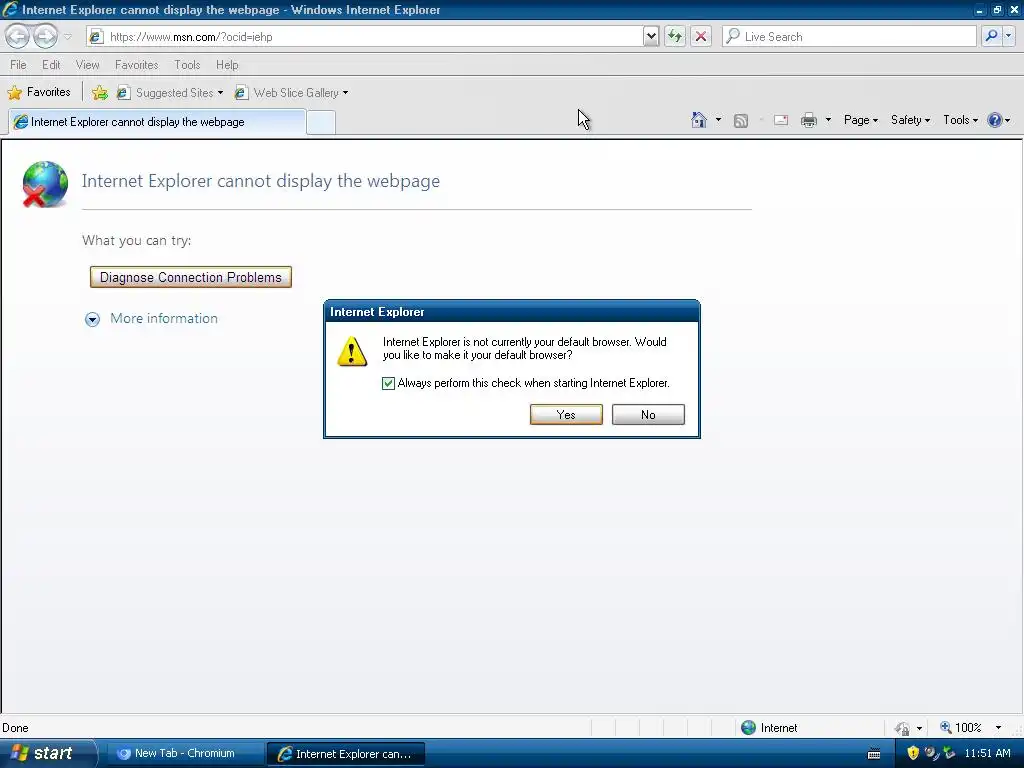This screenshot has height=768, width=1024.
Task: Click the 'Done' status bar text
Action: click(15, 728)
